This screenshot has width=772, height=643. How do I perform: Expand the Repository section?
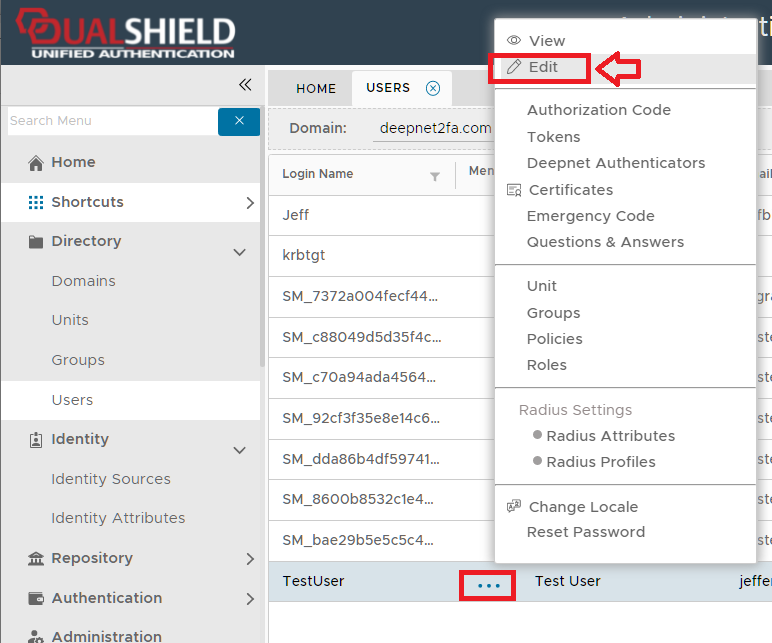click(249, 559)
